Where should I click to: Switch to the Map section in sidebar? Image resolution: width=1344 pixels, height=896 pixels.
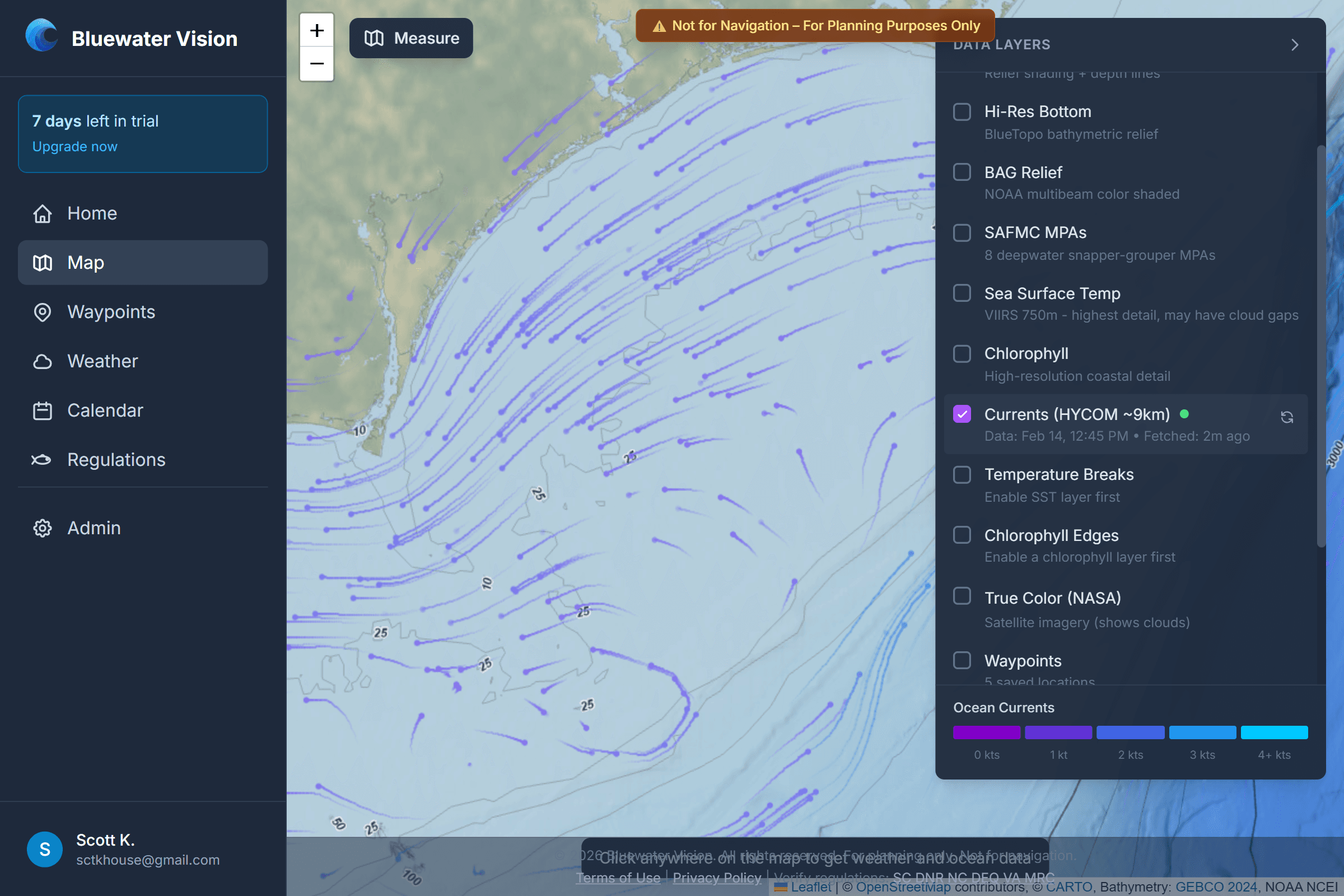click(86, 262)
